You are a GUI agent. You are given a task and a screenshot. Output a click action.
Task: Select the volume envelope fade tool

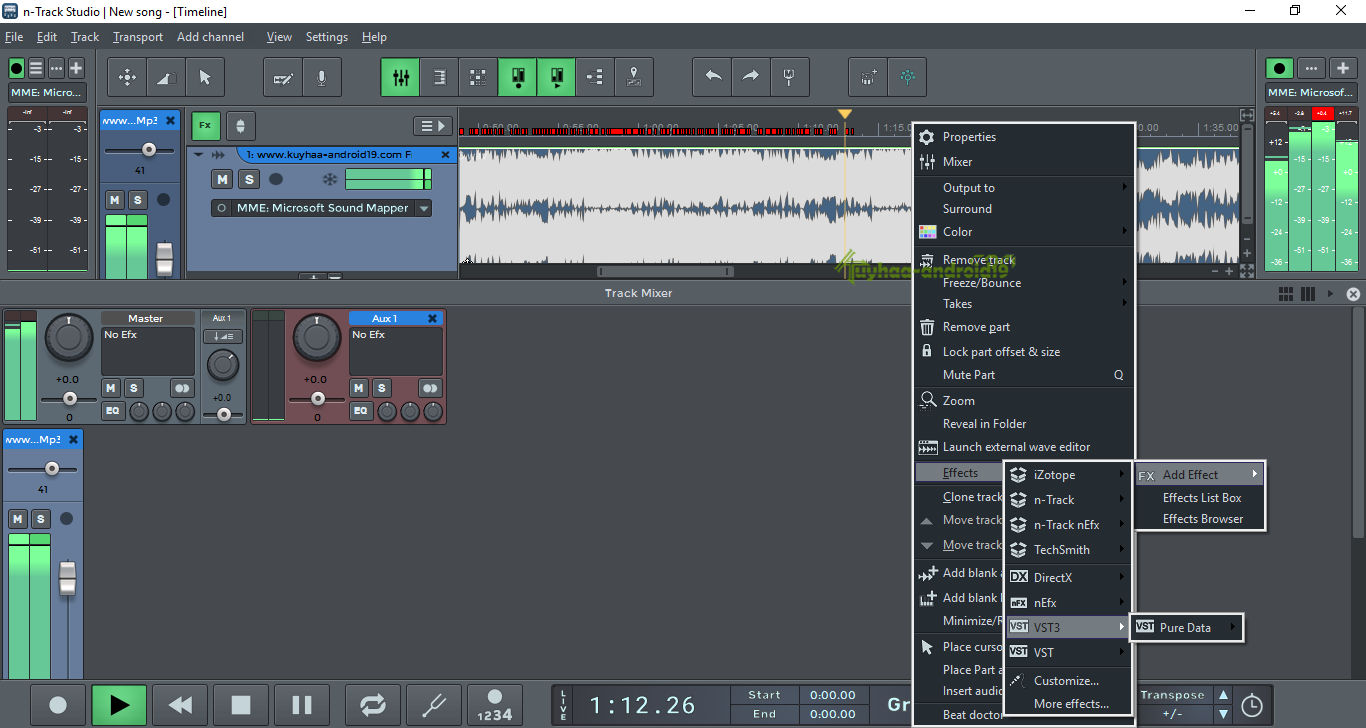coord(167,77)
